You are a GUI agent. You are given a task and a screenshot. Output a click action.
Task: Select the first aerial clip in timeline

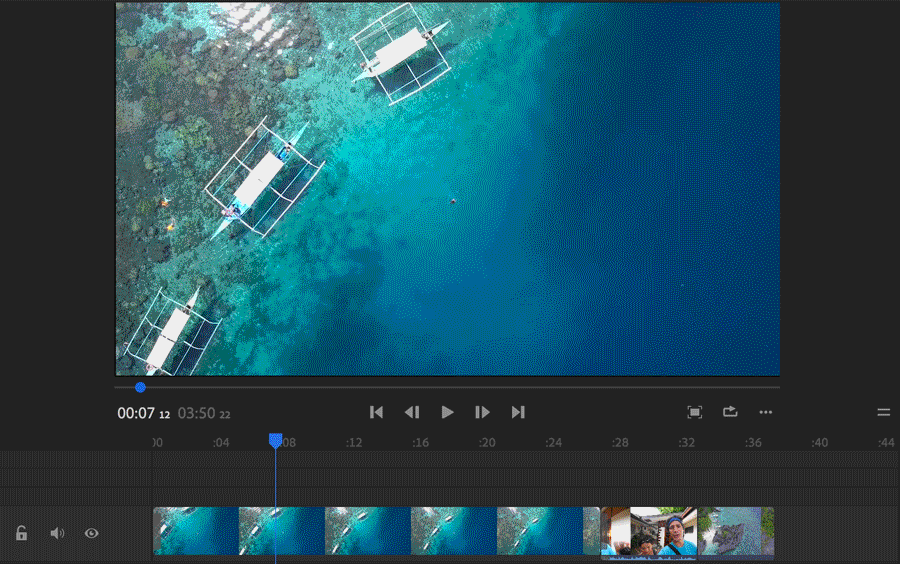tap(196, 531)
